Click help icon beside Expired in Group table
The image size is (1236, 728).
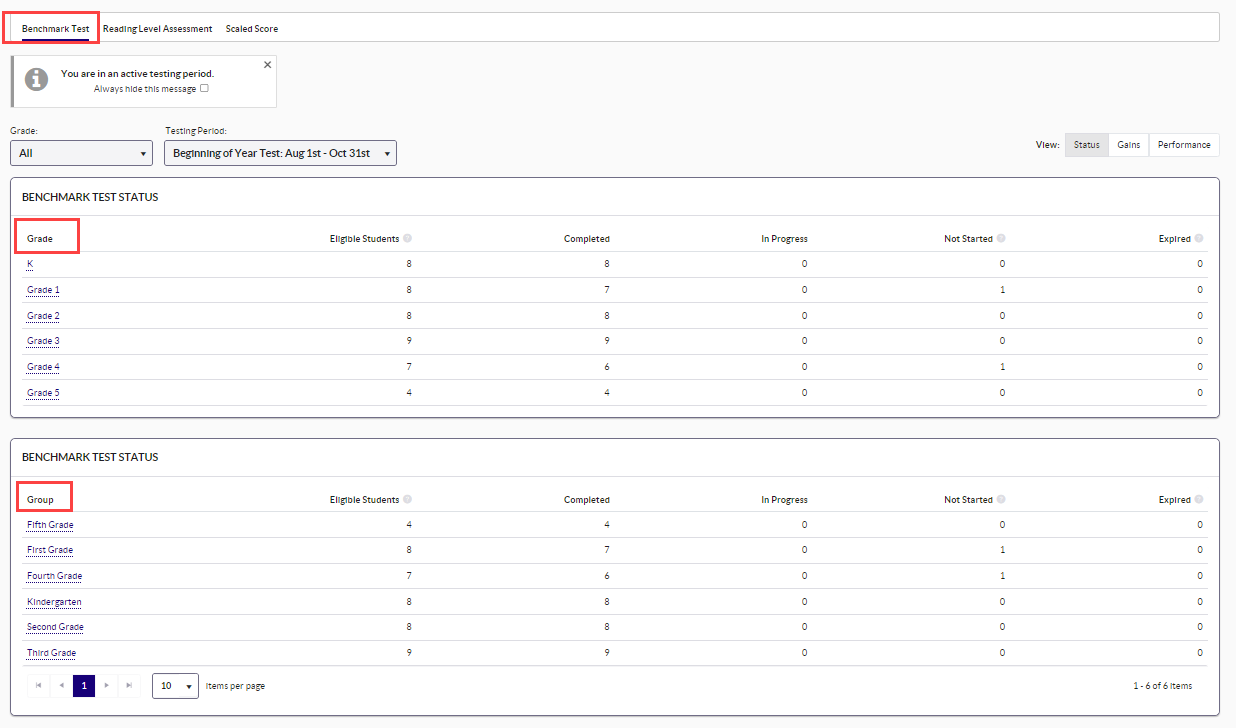coord(1199,500)
